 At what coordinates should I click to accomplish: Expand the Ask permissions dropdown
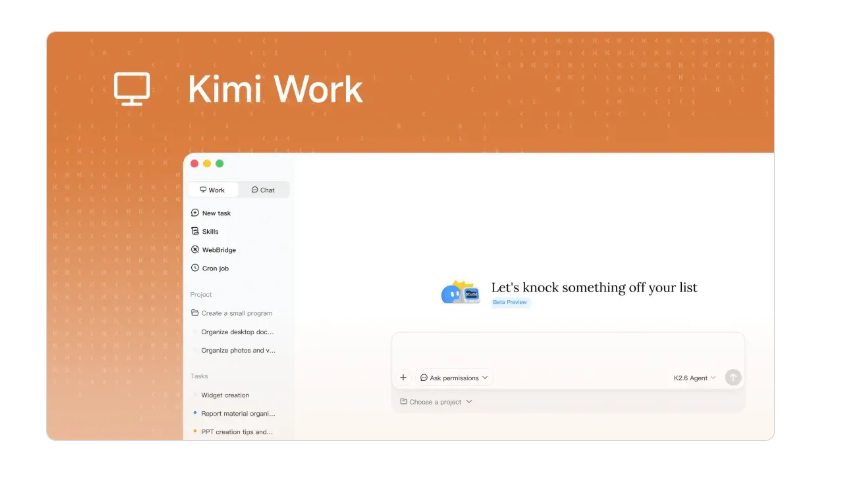454,378
